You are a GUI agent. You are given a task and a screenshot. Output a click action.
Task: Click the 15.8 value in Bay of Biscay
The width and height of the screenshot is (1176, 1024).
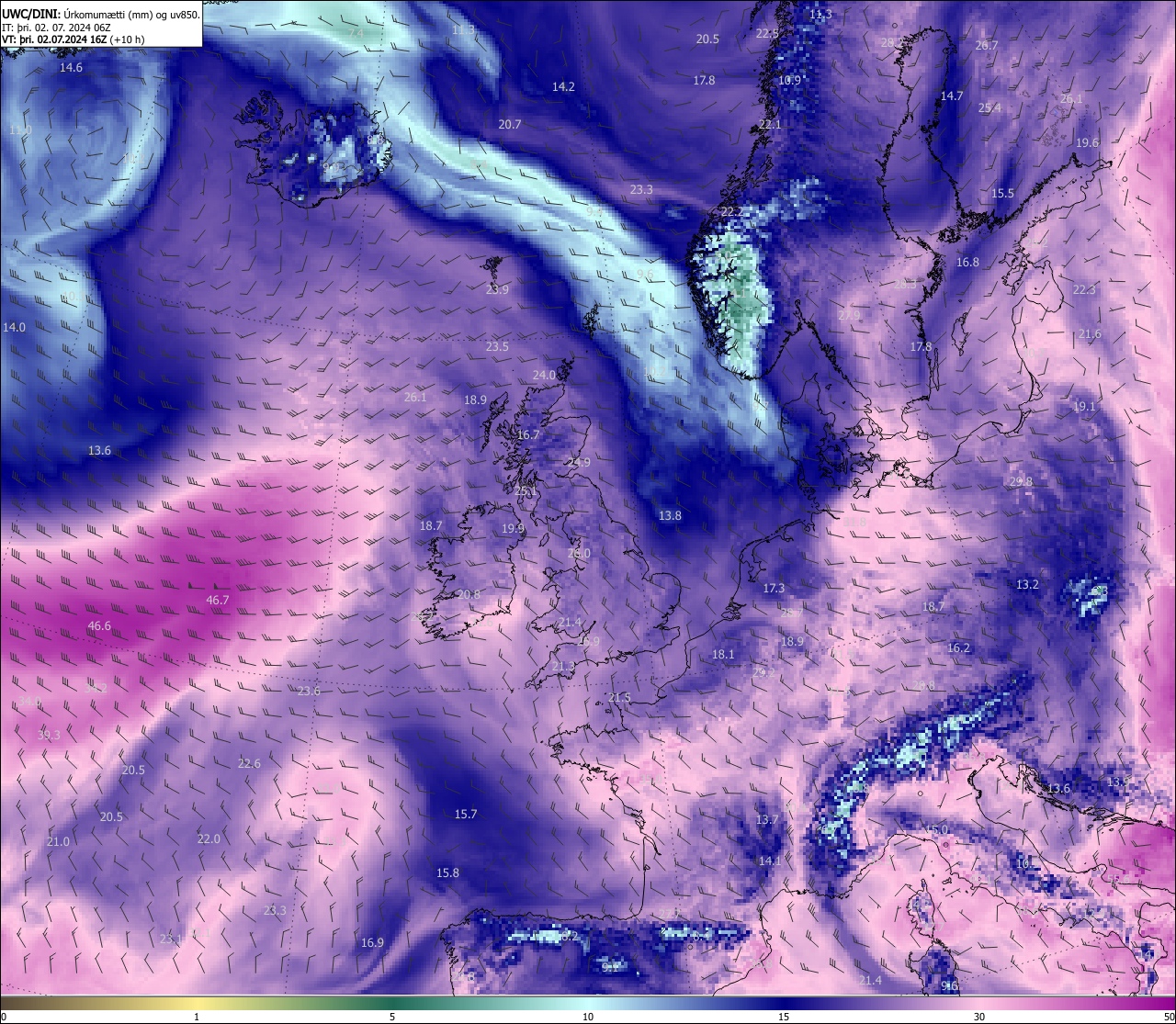click(447, 872)
